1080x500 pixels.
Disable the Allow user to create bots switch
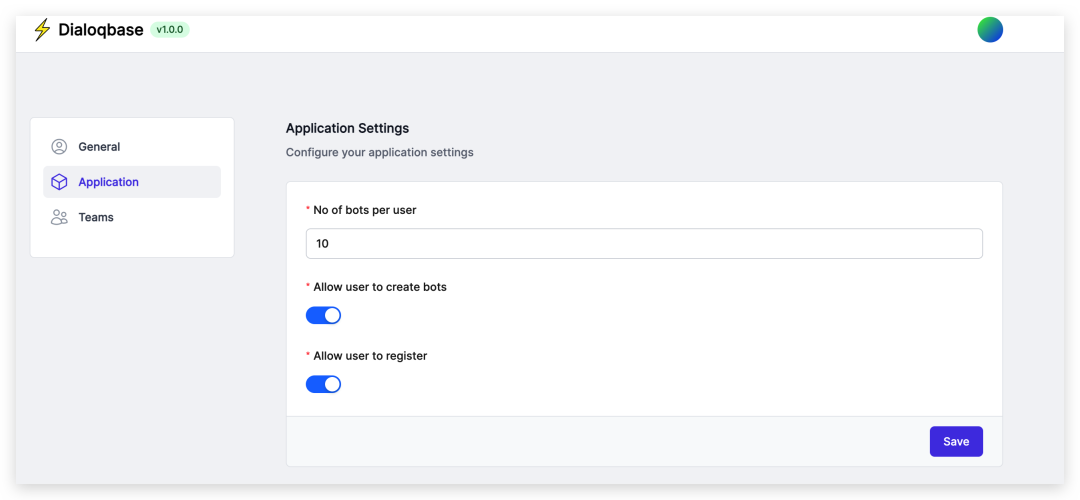point(323,315)
